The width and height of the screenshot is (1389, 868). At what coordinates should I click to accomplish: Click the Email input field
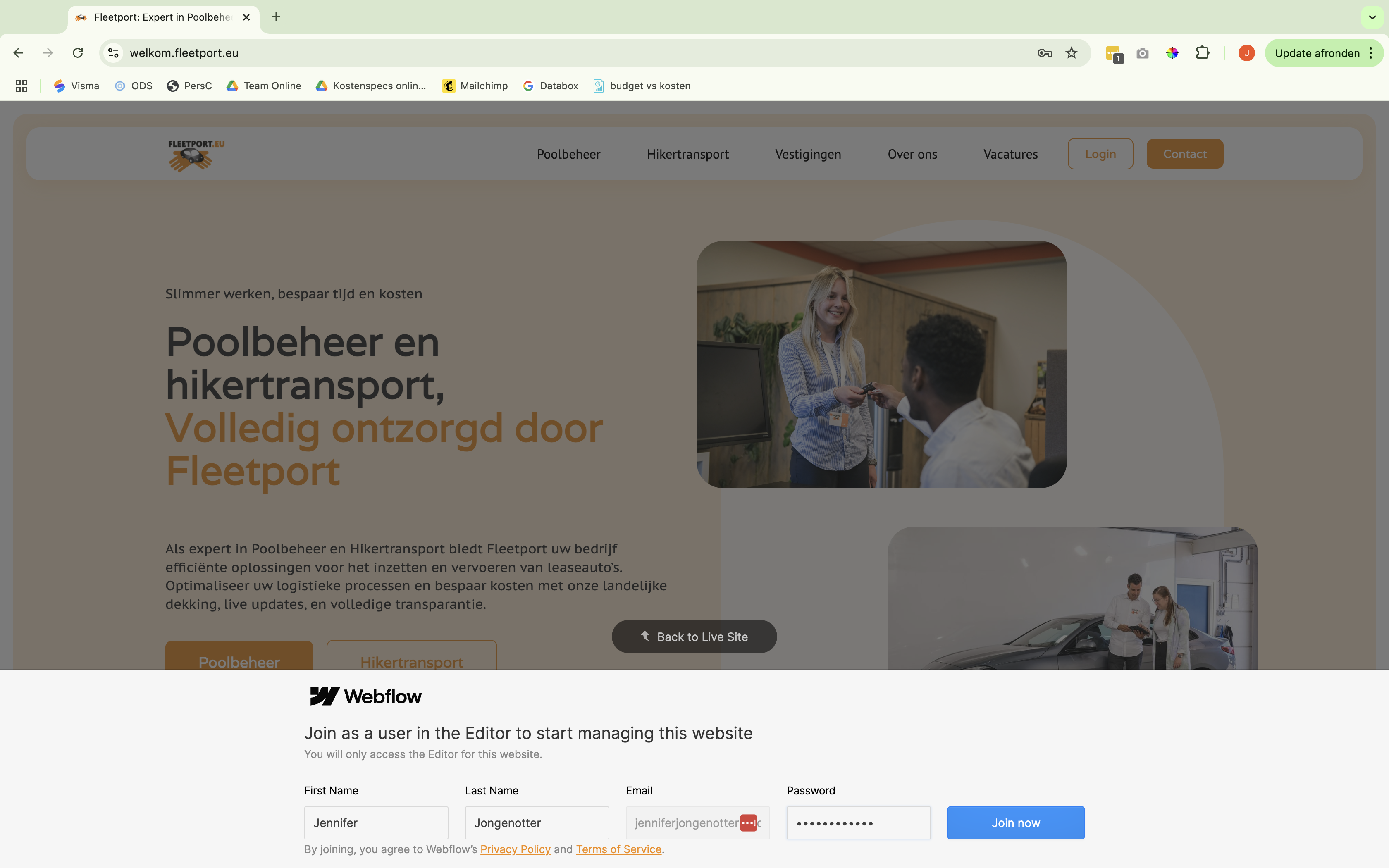pos(697,823)
